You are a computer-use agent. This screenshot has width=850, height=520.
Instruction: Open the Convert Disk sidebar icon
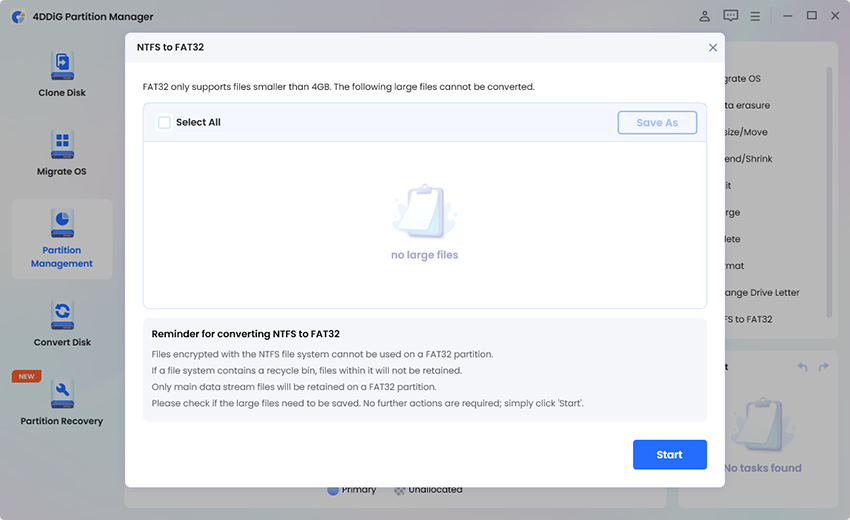(x=62, y=315)
